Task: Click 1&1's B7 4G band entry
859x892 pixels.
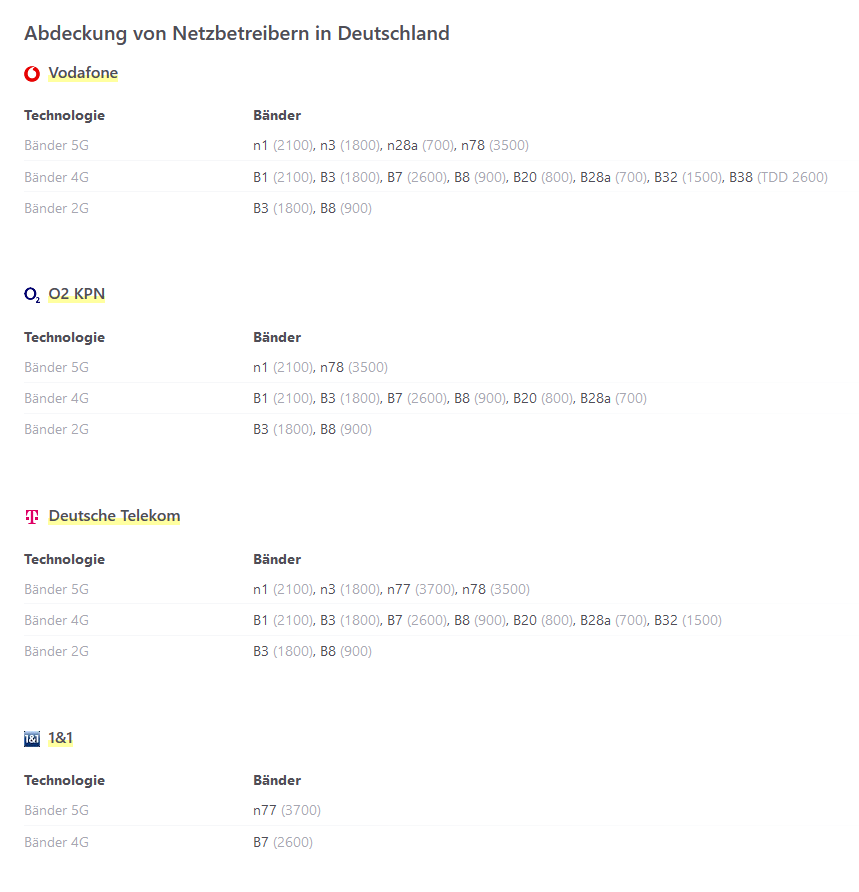Action: coord(283,842)
